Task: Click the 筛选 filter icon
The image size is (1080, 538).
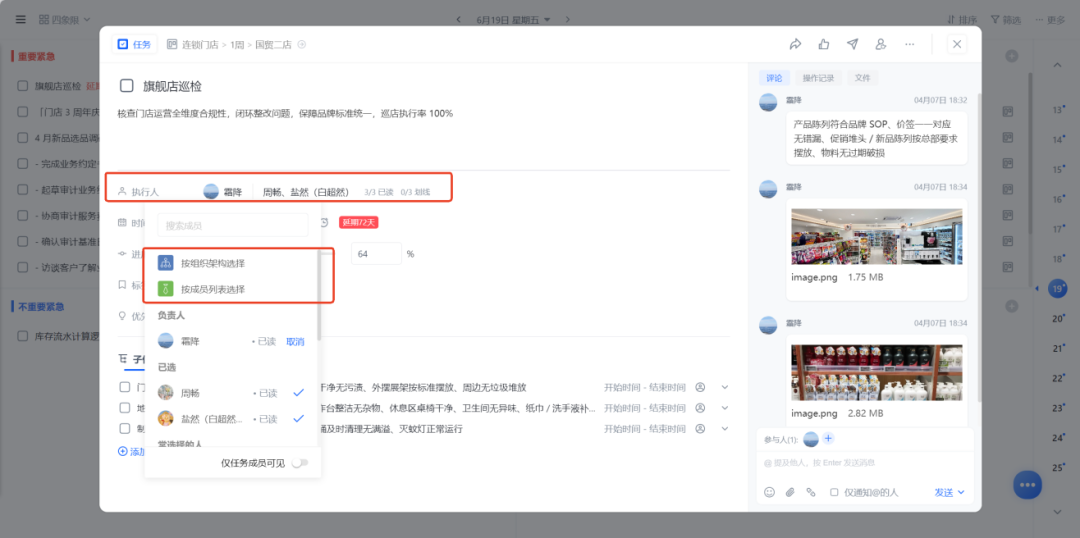Action: pos(995,19)
